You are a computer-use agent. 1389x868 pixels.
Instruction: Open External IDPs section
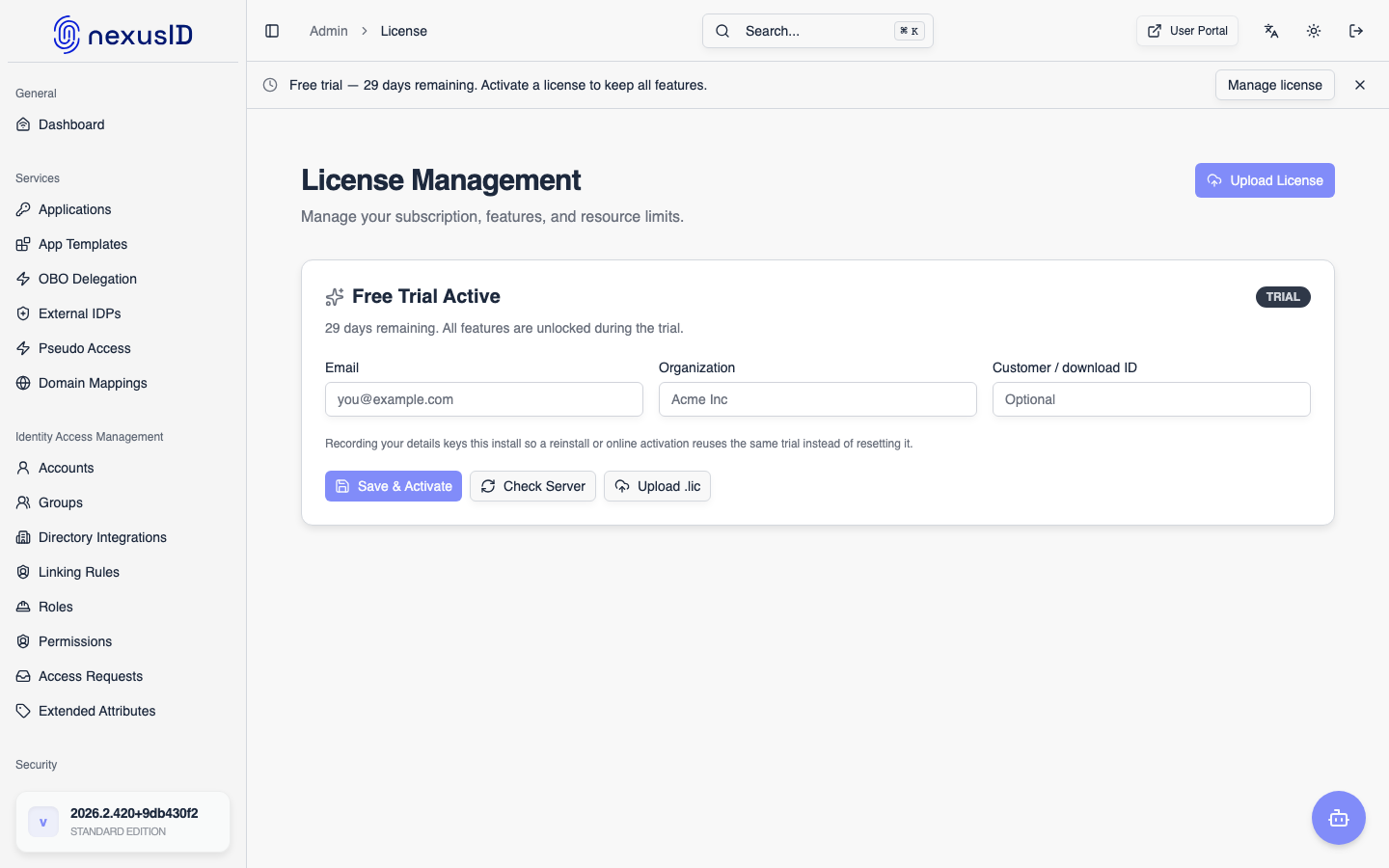[123, 313]
